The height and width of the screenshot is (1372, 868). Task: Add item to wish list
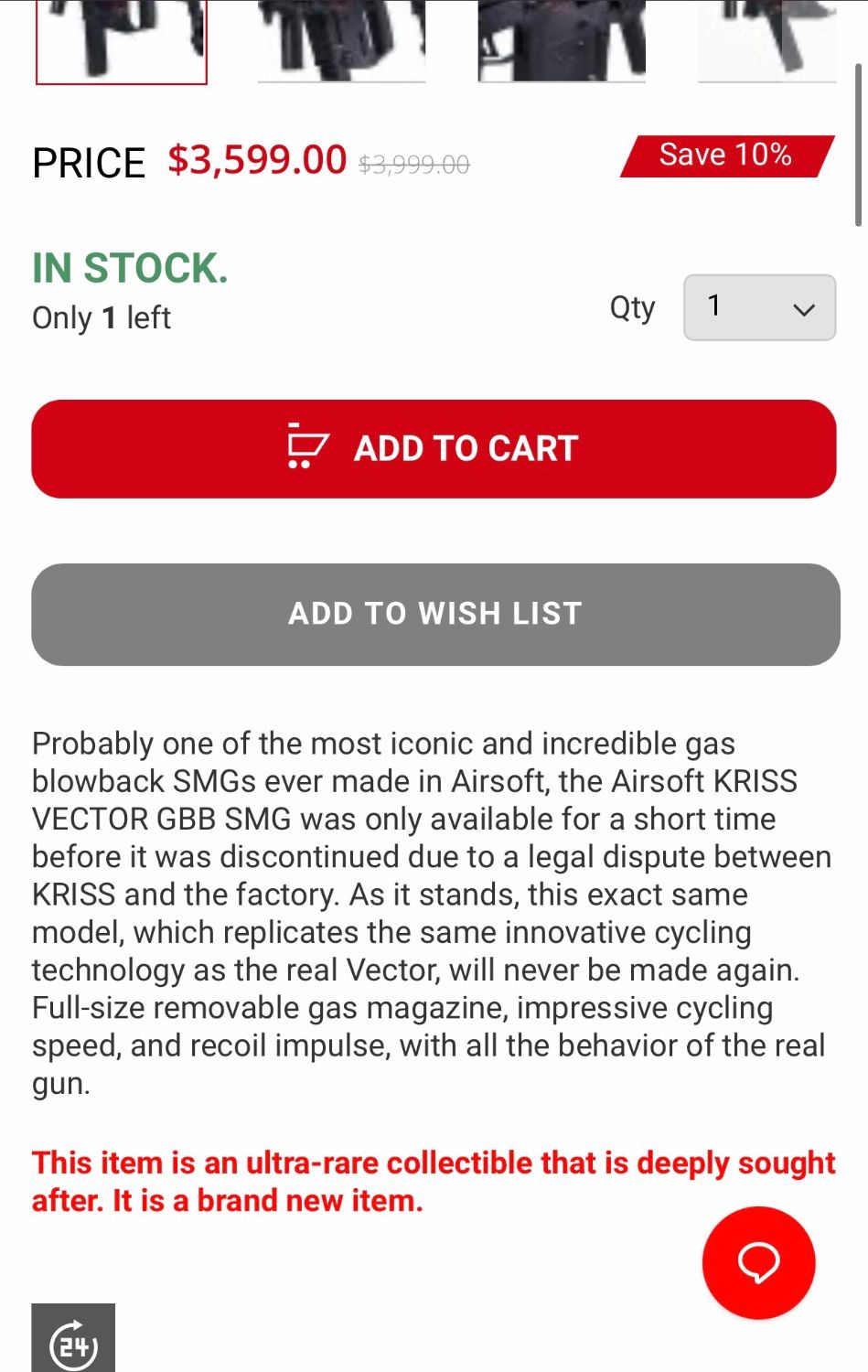pyautogui.click(x=435, y=614)
